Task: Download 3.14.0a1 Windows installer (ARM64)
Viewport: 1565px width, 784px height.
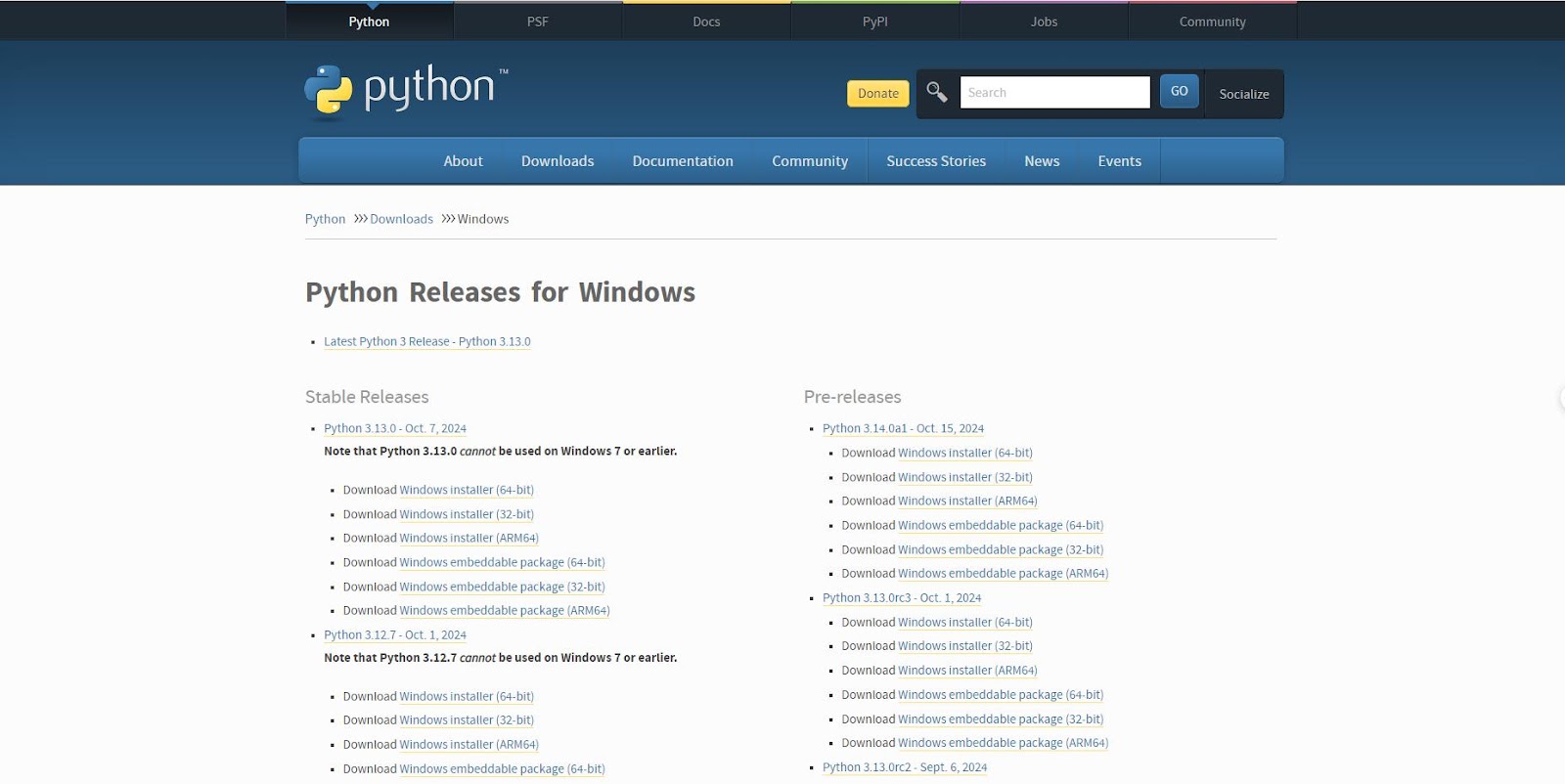Action: 967,501
